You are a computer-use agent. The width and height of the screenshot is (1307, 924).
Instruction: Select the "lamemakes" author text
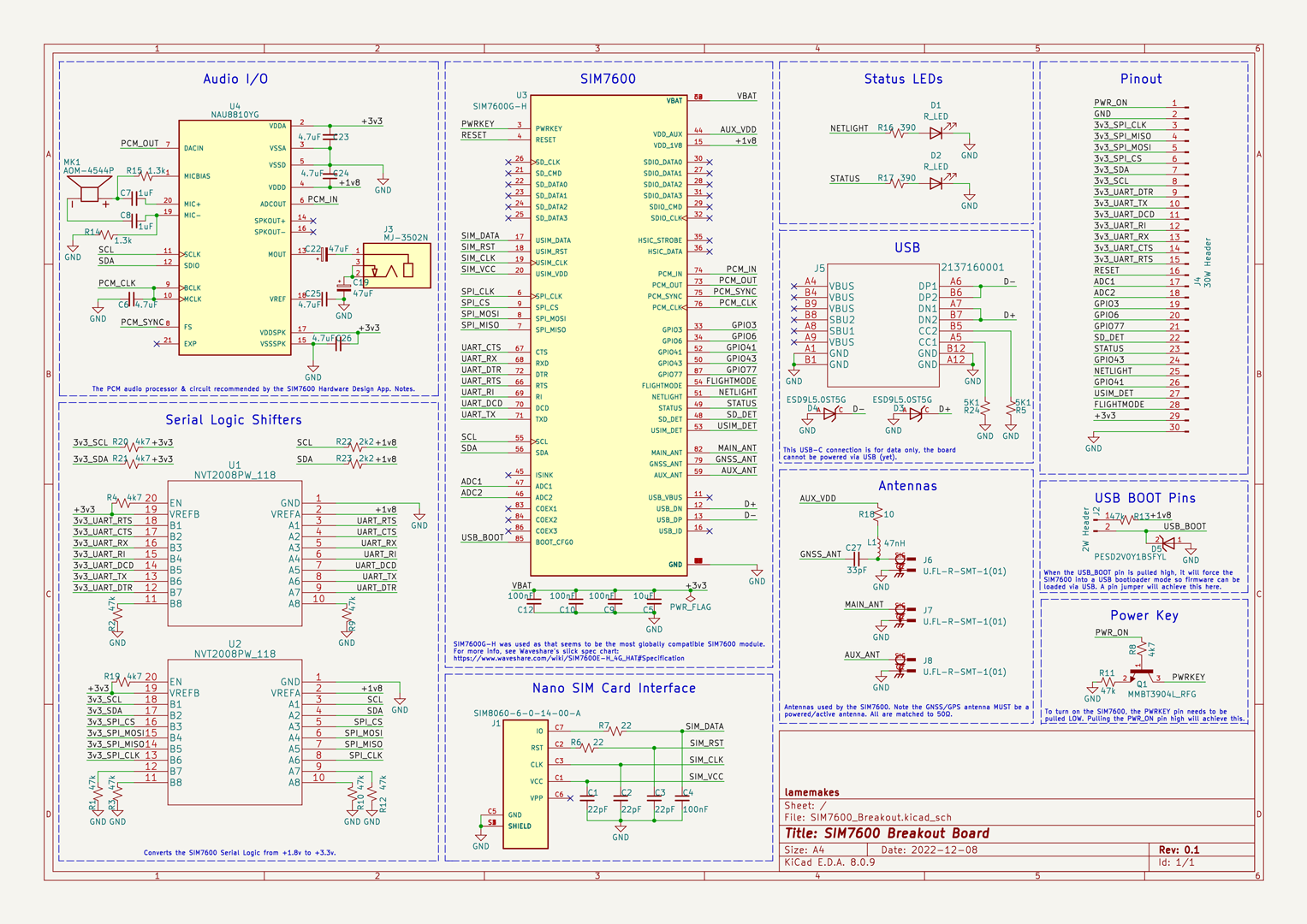[x=811, y=792]
